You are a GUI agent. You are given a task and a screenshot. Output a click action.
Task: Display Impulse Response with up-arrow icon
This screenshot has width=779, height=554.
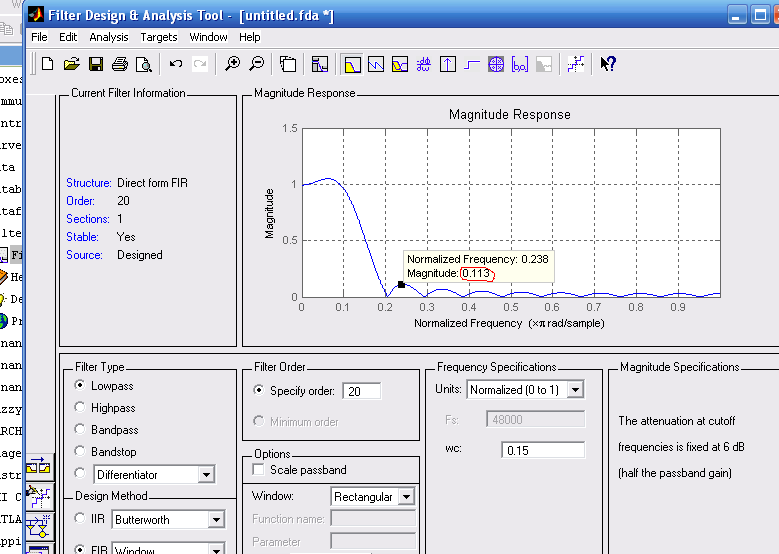pyautogui.click(x=448, y=64)
